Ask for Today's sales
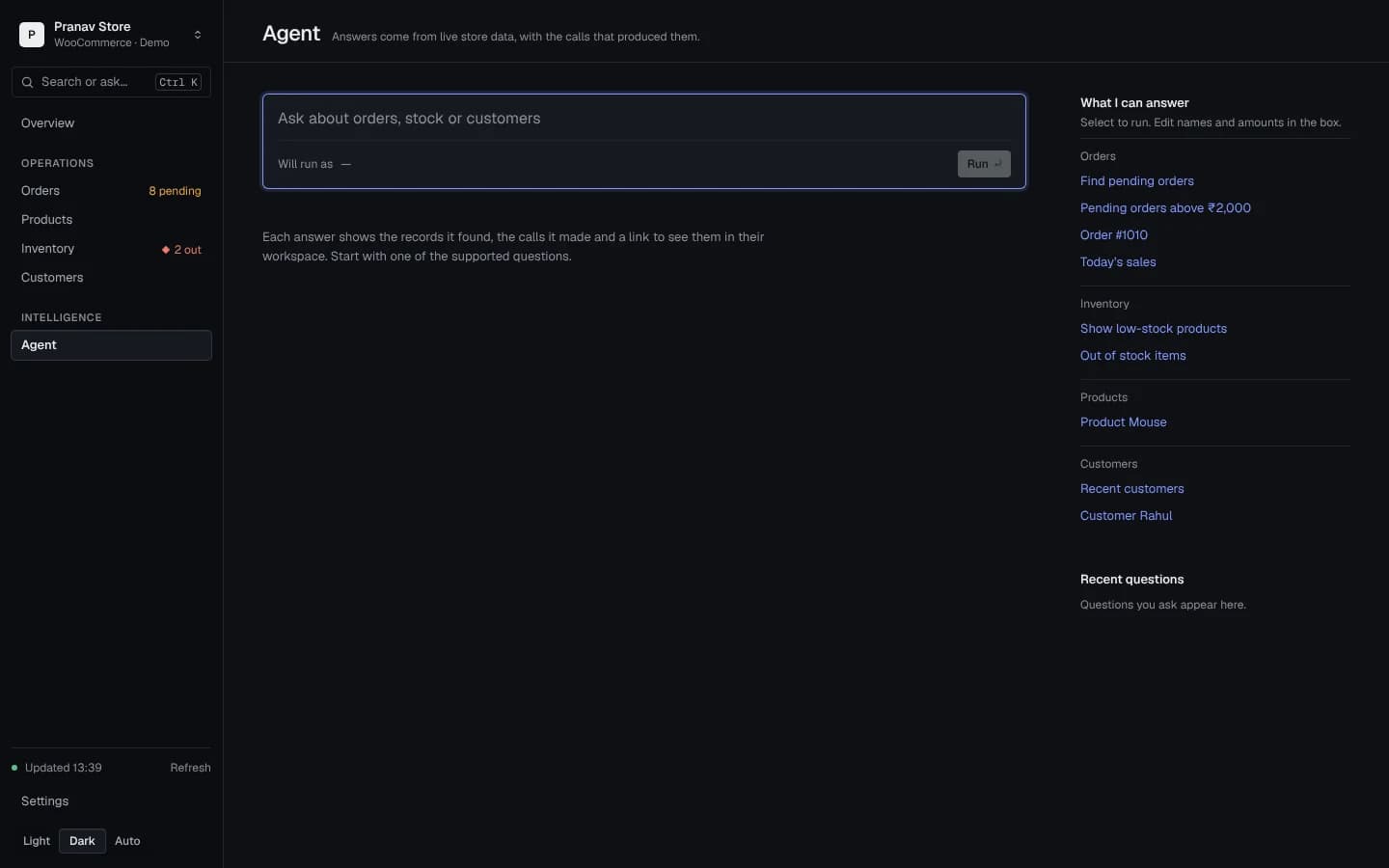This screenshot has width=1389, height=868. pyautogui.click(x=1118, y=262)
